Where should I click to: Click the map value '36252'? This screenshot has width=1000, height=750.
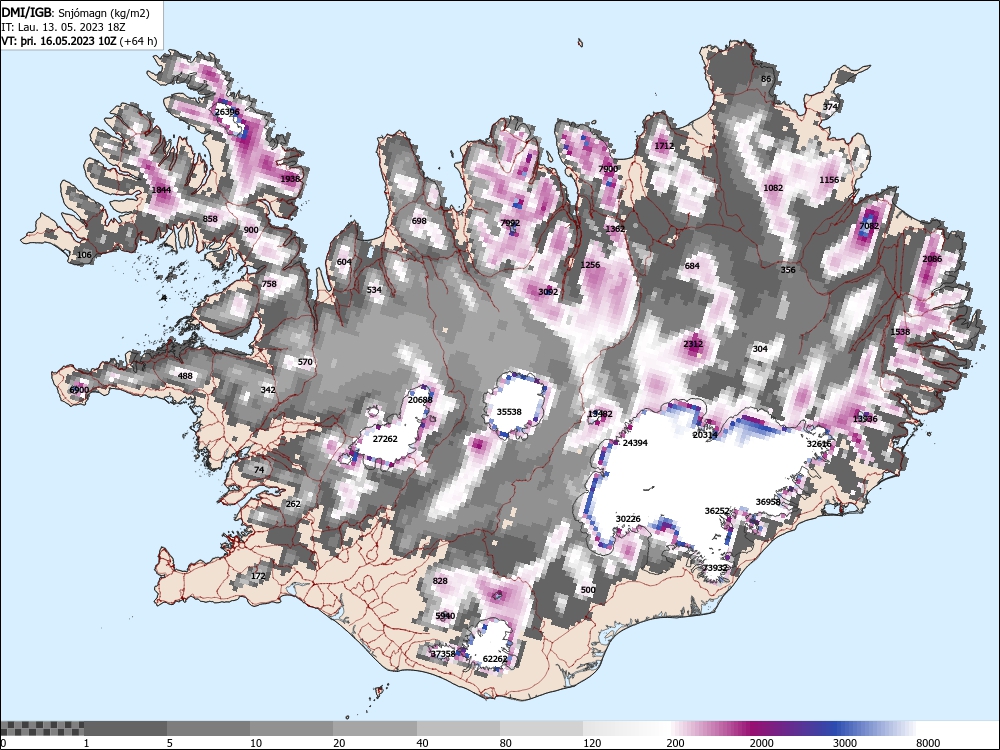(717, 511)
